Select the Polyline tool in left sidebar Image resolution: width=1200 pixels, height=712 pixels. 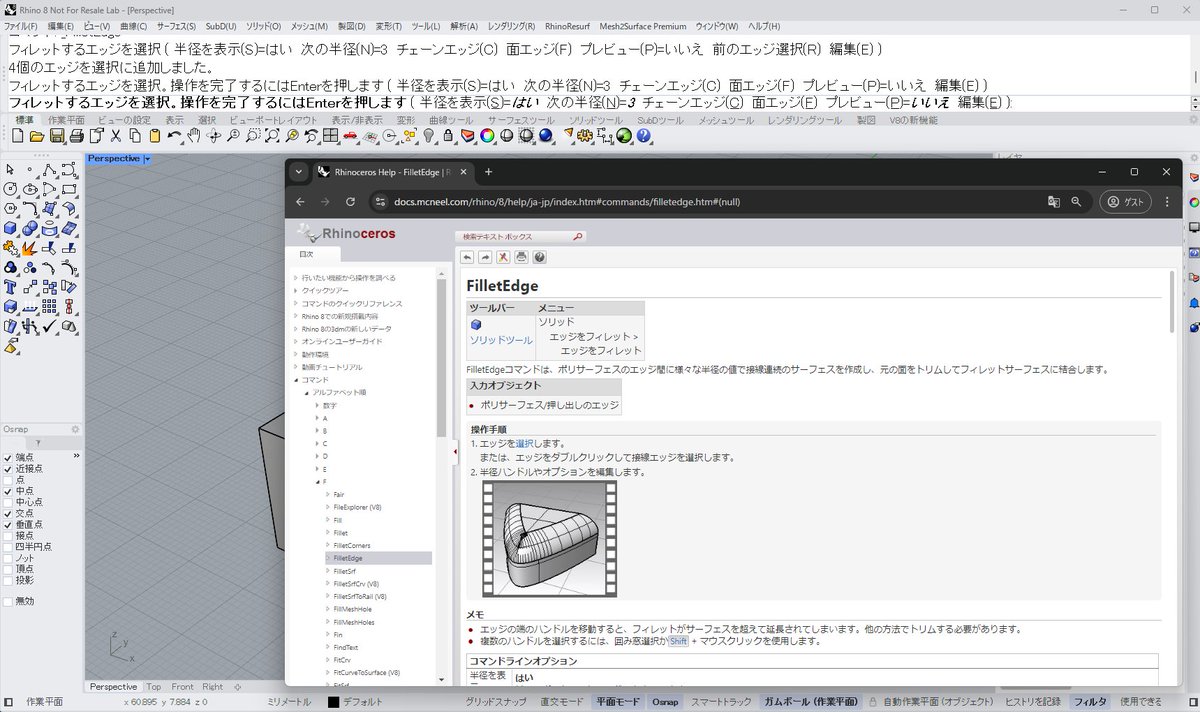[x=49, y=169]
